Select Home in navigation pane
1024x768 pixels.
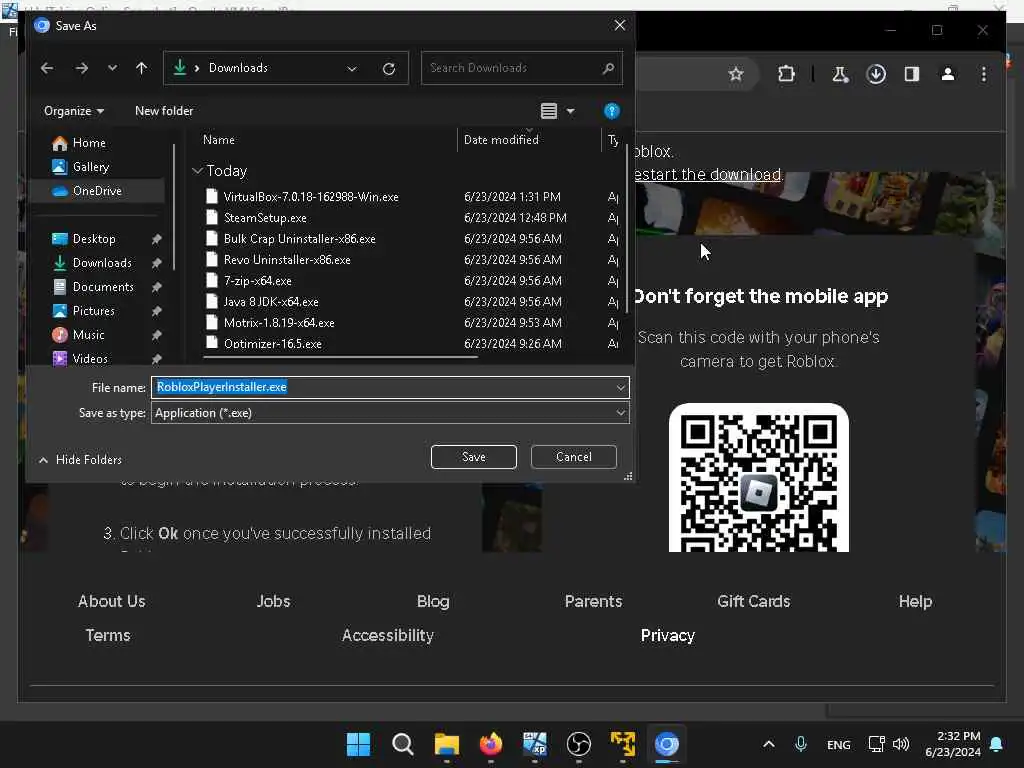(89, 143)
